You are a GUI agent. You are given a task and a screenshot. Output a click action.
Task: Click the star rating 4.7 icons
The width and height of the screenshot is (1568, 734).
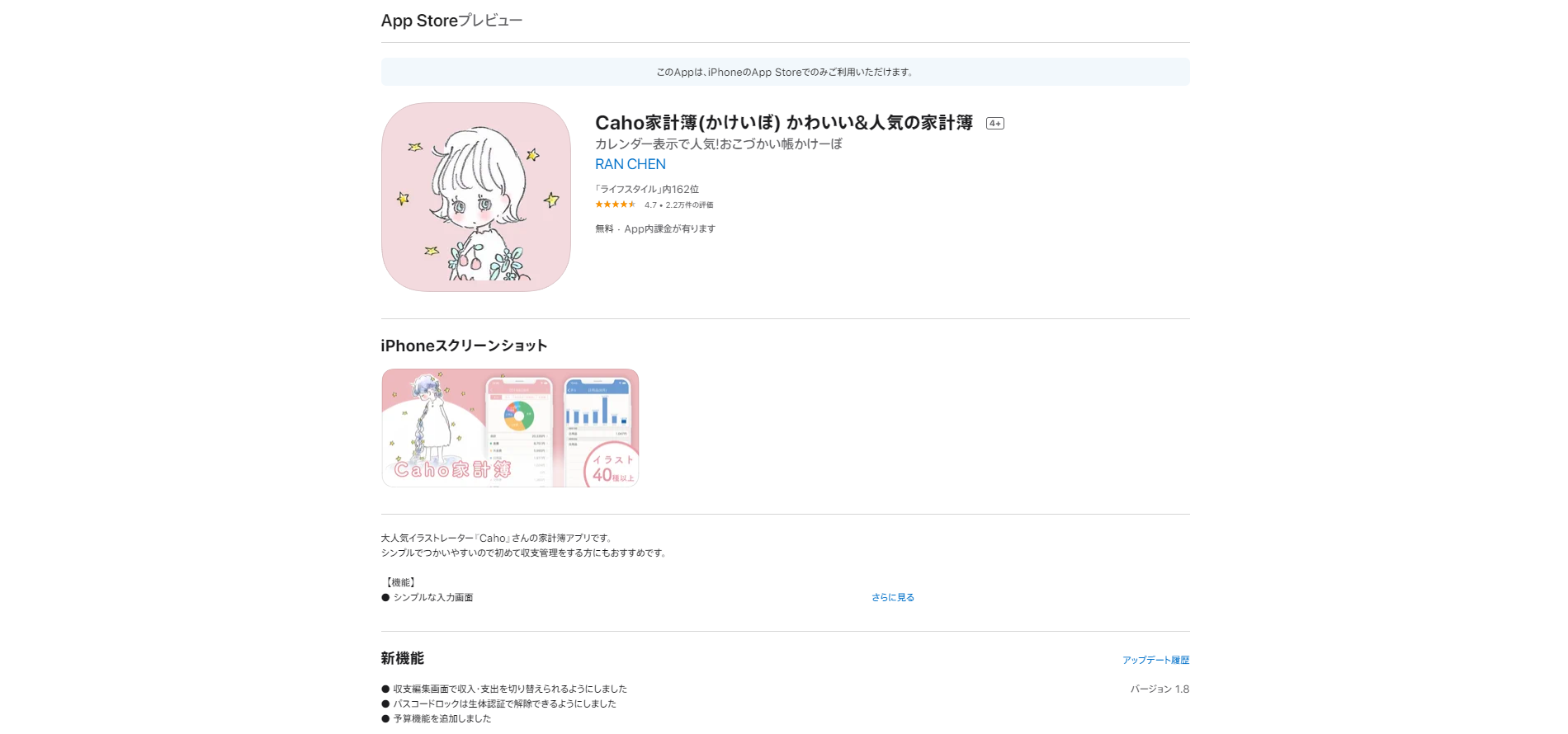tap(616, 205)
